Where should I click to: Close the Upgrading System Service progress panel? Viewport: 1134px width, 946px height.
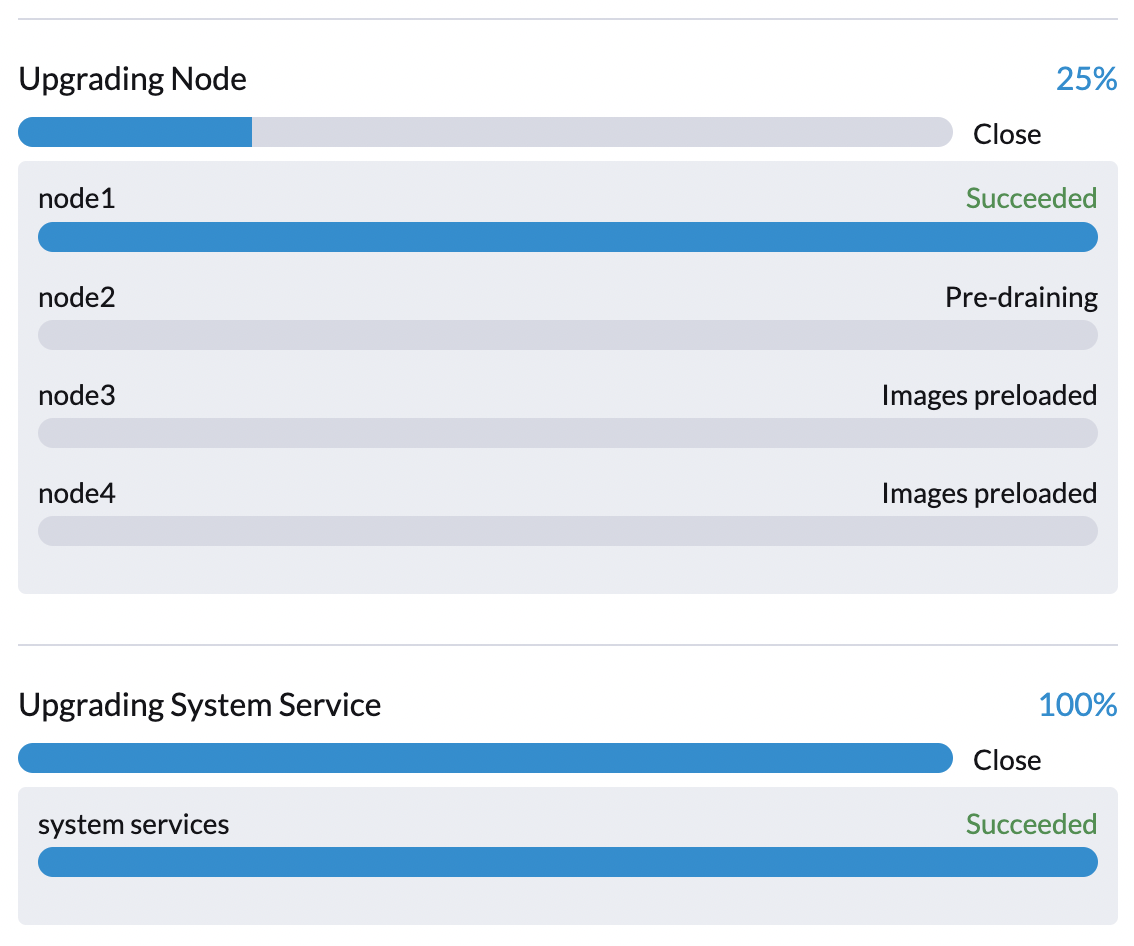1006,760
